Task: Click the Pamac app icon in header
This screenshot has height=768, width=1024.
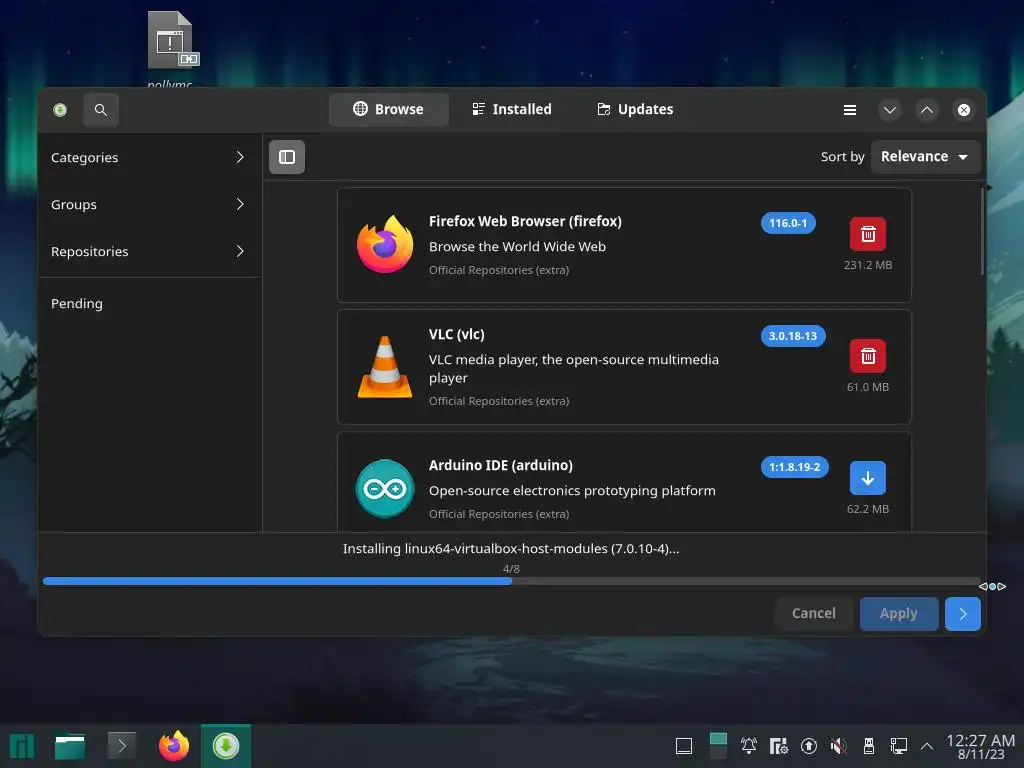Action: 60,110
